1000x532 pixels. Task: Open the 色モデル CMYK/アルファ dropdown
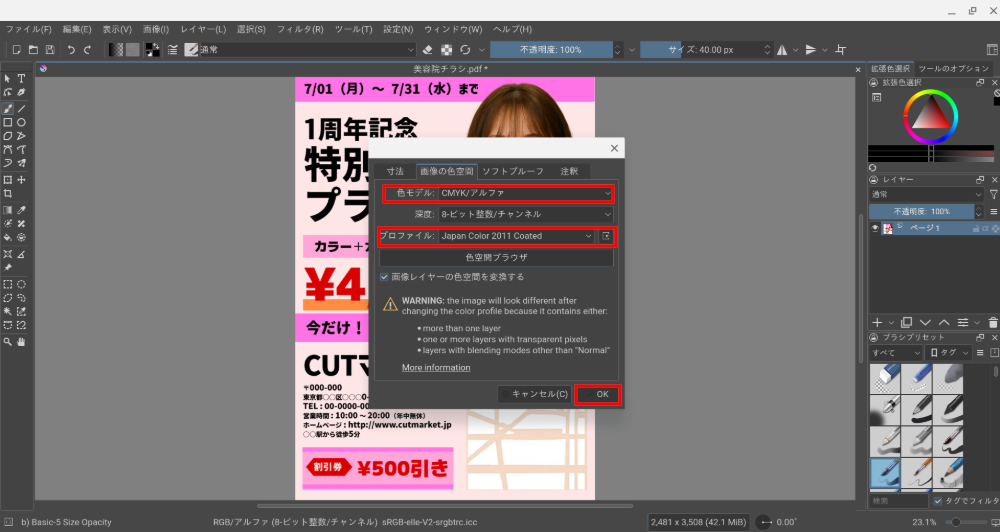526,193
